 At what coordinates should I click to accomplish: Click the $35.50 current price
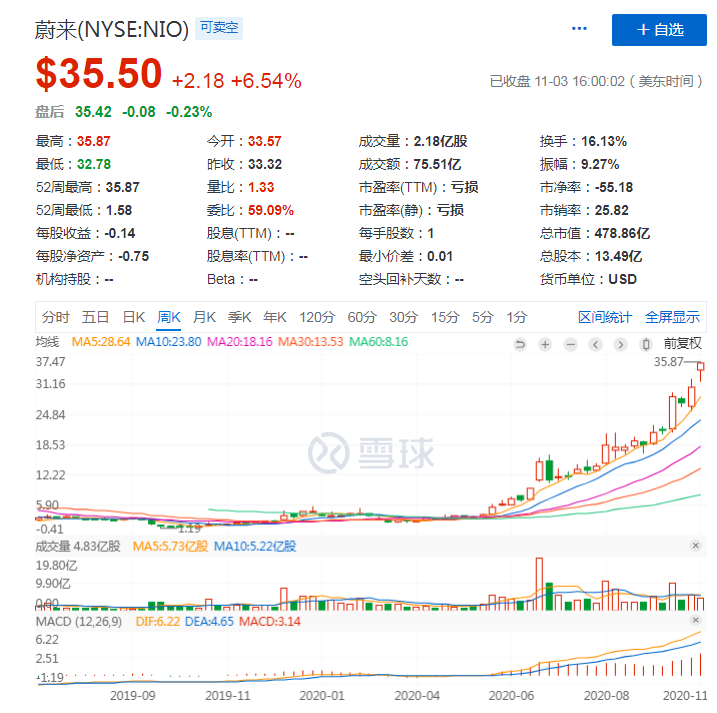(99, 73)
